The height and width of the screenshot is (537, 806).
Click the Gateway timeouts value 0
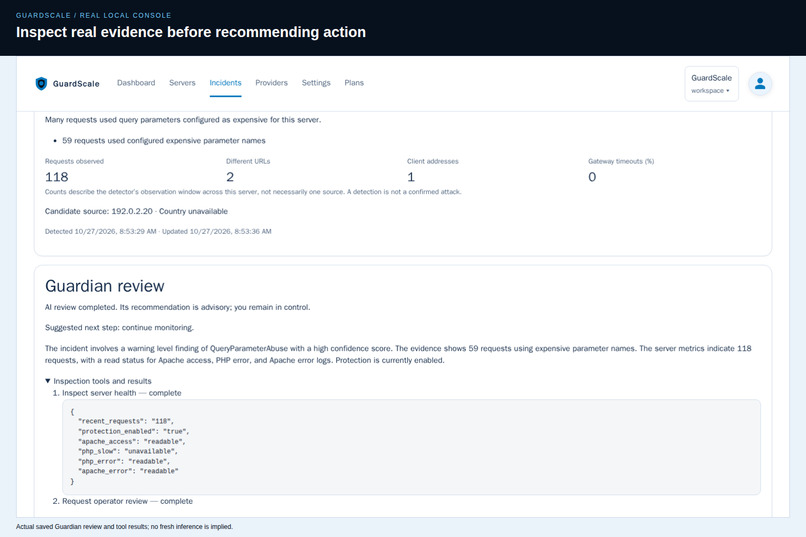(x=592, y=177)
